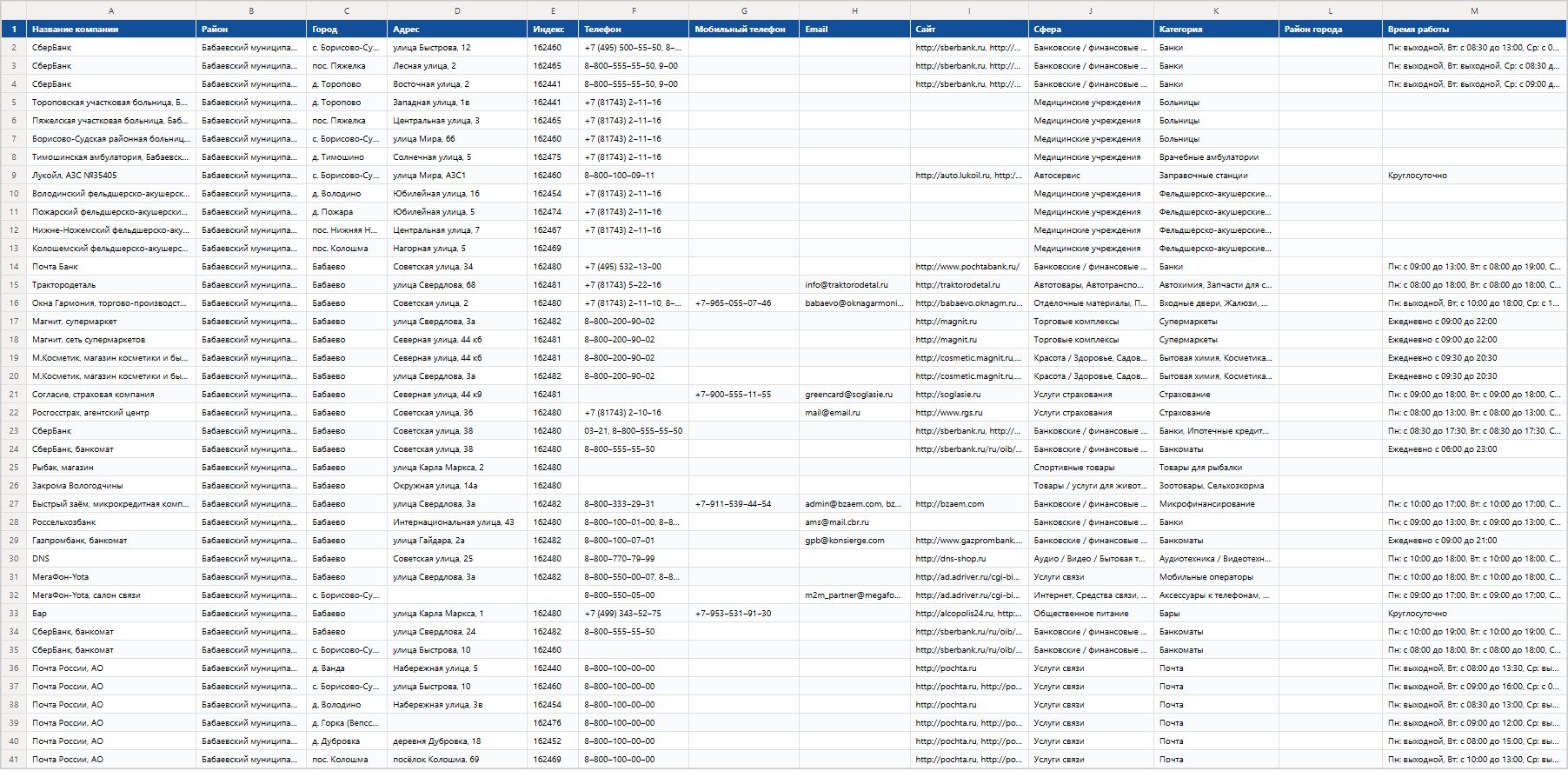Select phone '8–800–333–29–31'

634,504
